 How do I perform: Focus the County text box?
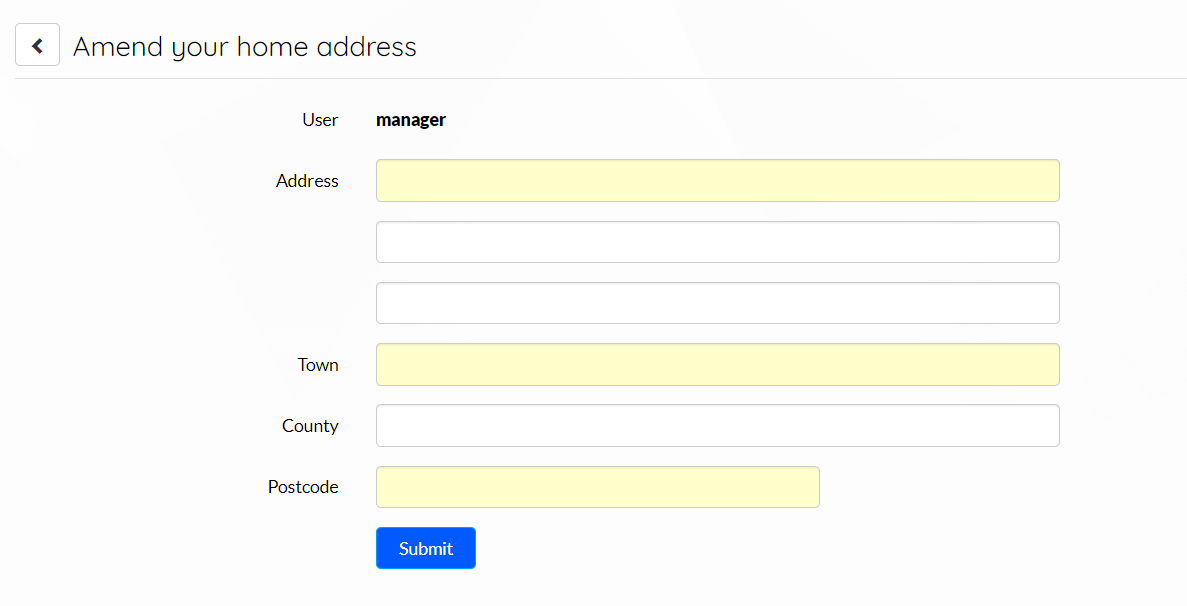click(718, 426)
